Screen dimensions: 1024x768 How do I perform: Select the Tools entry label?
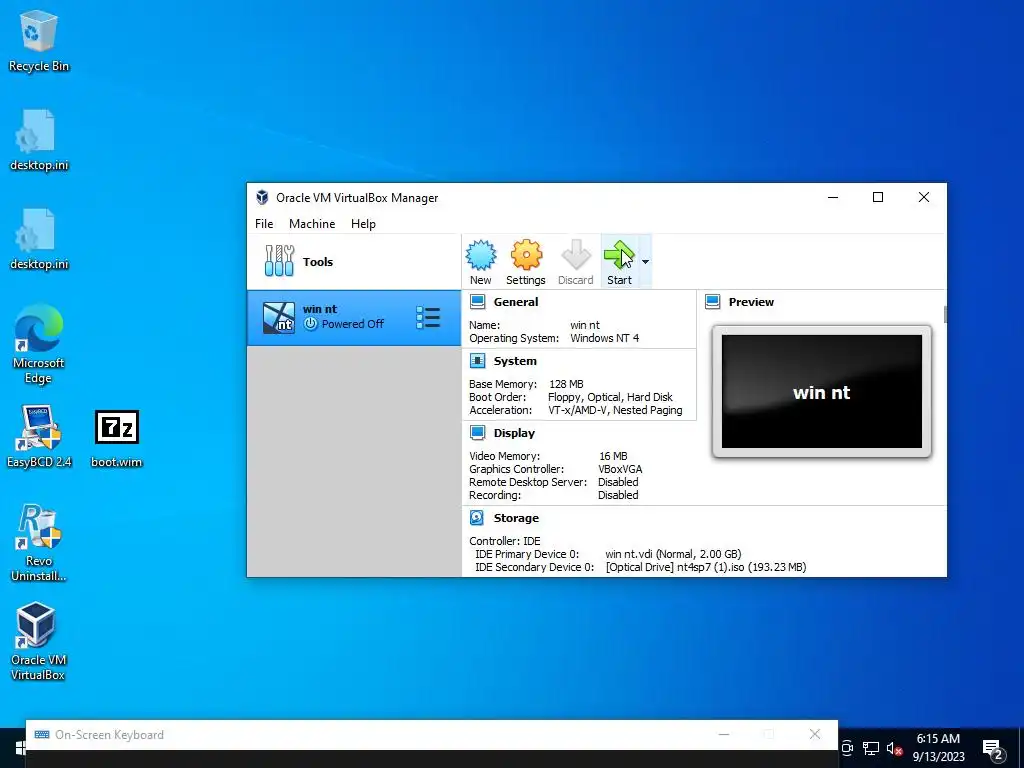tap(317, 262)
